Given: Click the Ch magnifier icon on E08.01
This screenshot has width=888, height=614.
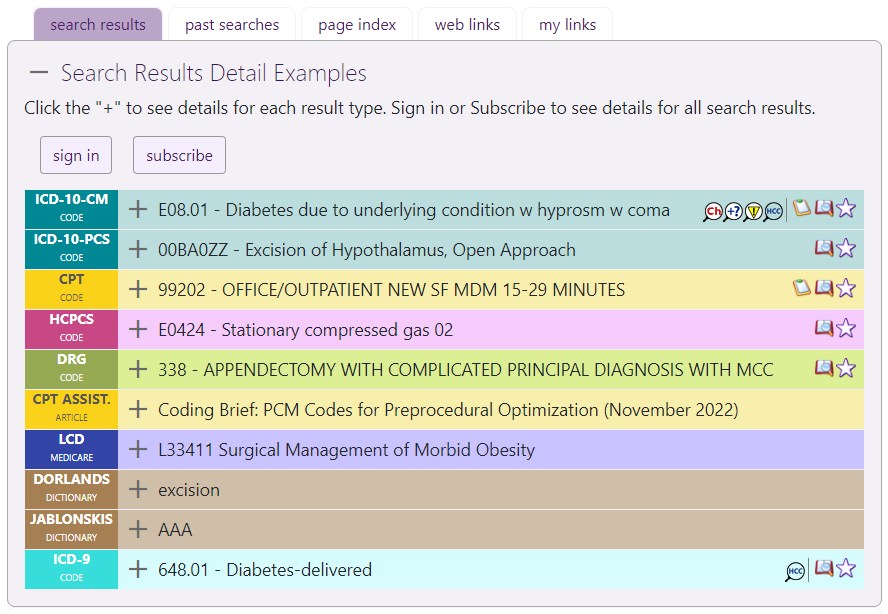Looking at the screenshot, I should pyautogui.click(x=713, y=211).
